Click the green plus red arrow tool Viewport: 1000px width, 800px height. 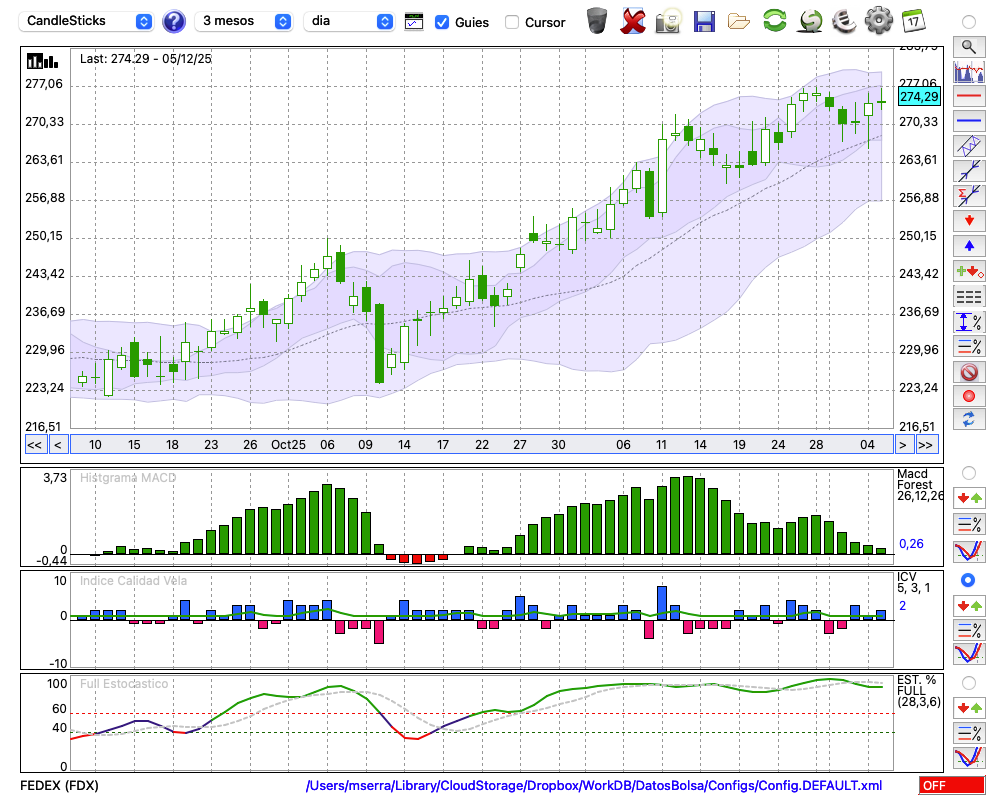coord(969,272)
